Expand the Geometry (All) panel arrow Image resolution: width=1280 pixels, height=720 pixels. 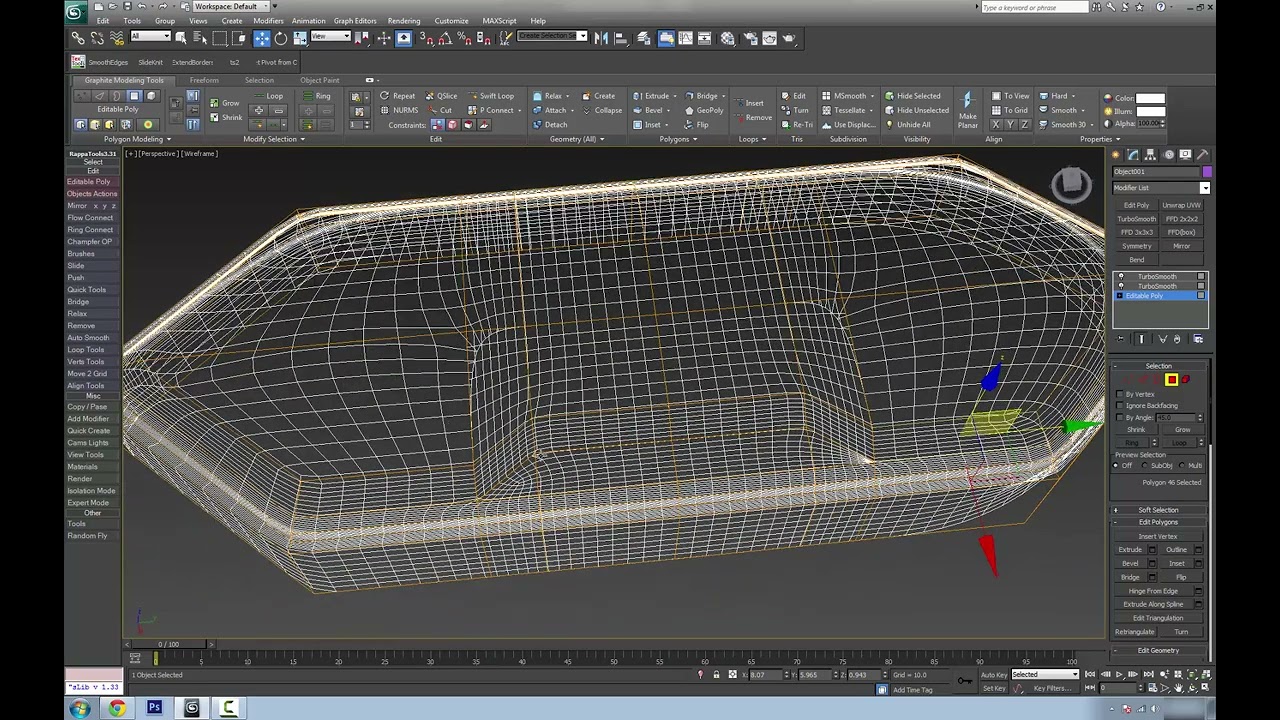(x=602, y=140)
